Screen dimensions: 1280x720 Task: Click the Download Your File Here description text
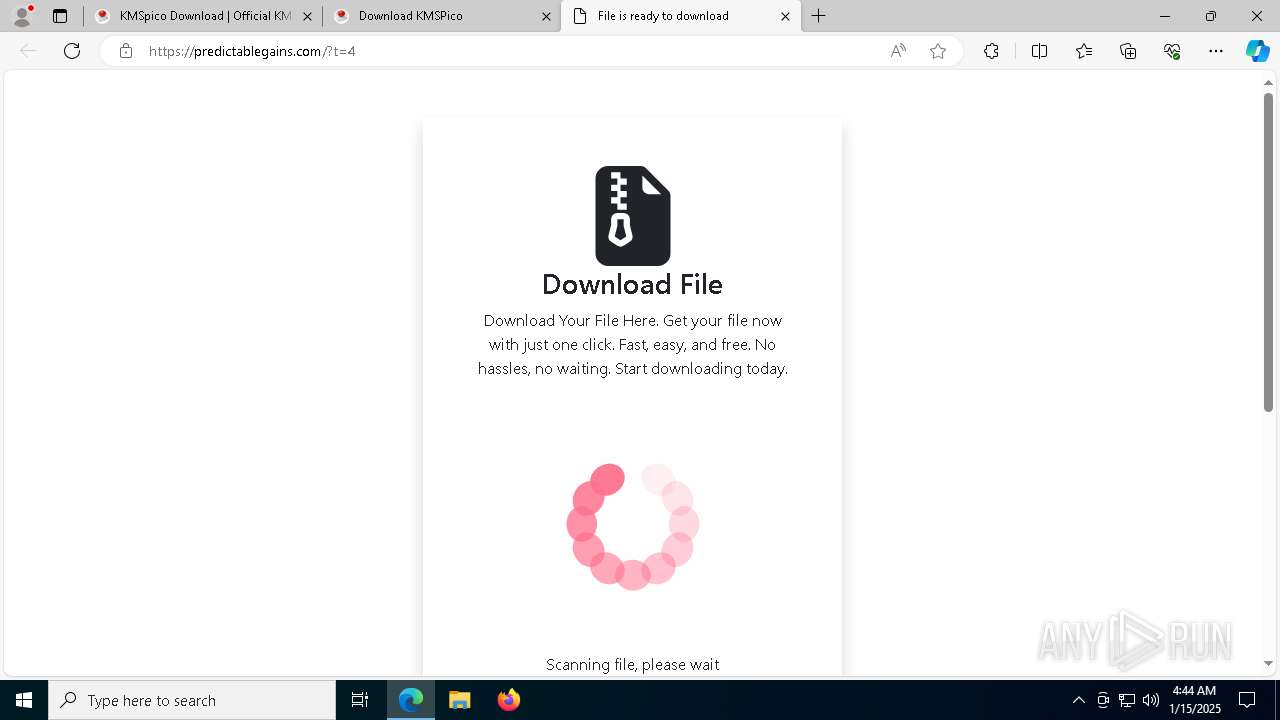[x=632, y=345]
